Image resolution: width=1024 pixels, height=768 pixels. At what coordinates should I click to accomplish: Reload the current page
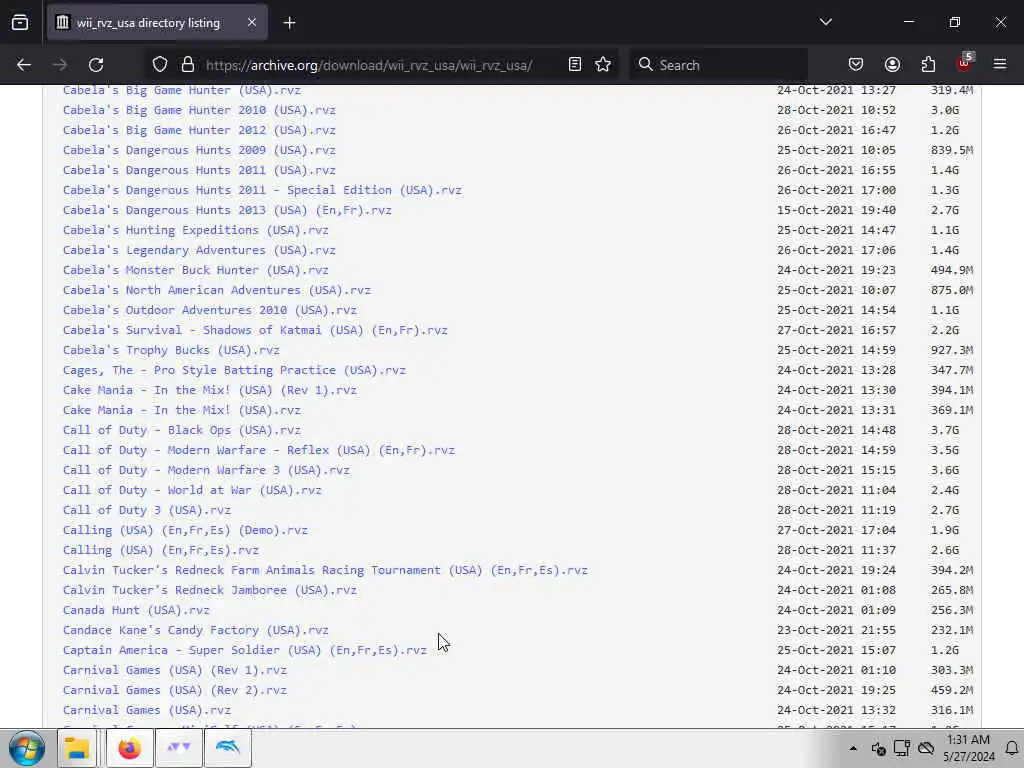[96, 65]
